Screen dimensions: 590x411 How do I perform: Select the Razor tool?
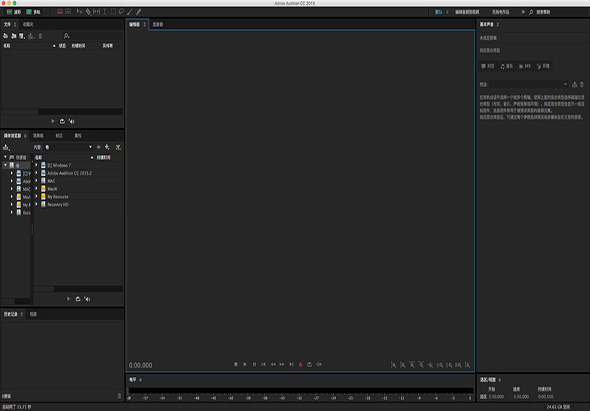[x=88, y=12]
